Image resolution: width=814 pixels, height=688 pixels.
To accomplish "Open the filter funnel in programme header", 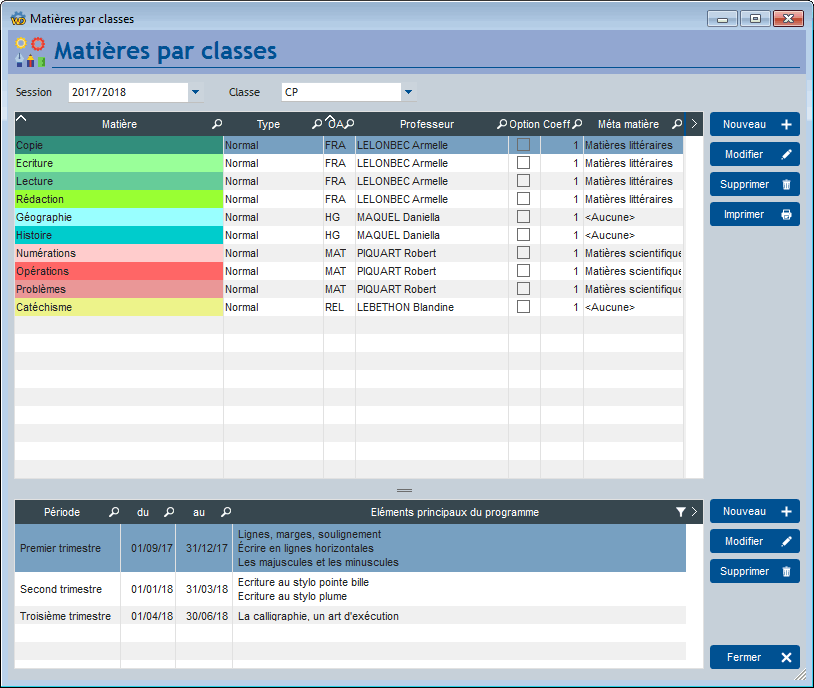I will tap(681, 512).
